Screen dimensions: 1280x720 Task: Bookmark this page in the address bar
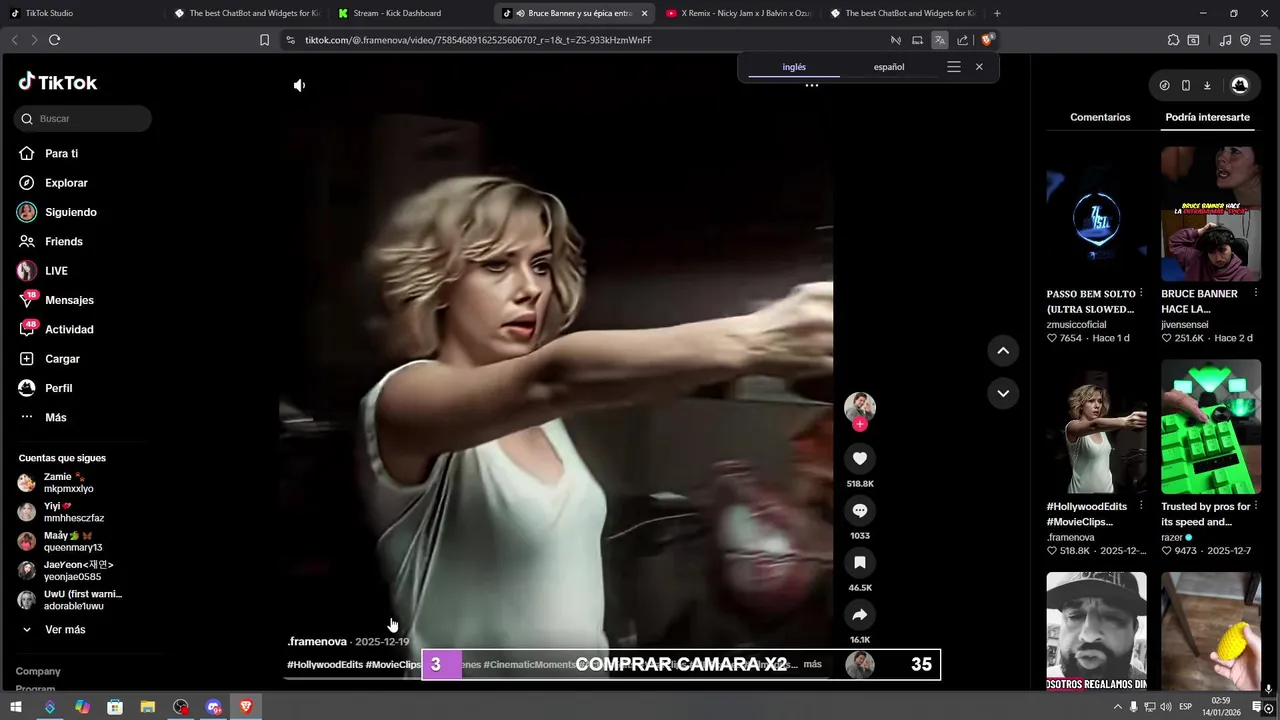[x=264, y=40]
